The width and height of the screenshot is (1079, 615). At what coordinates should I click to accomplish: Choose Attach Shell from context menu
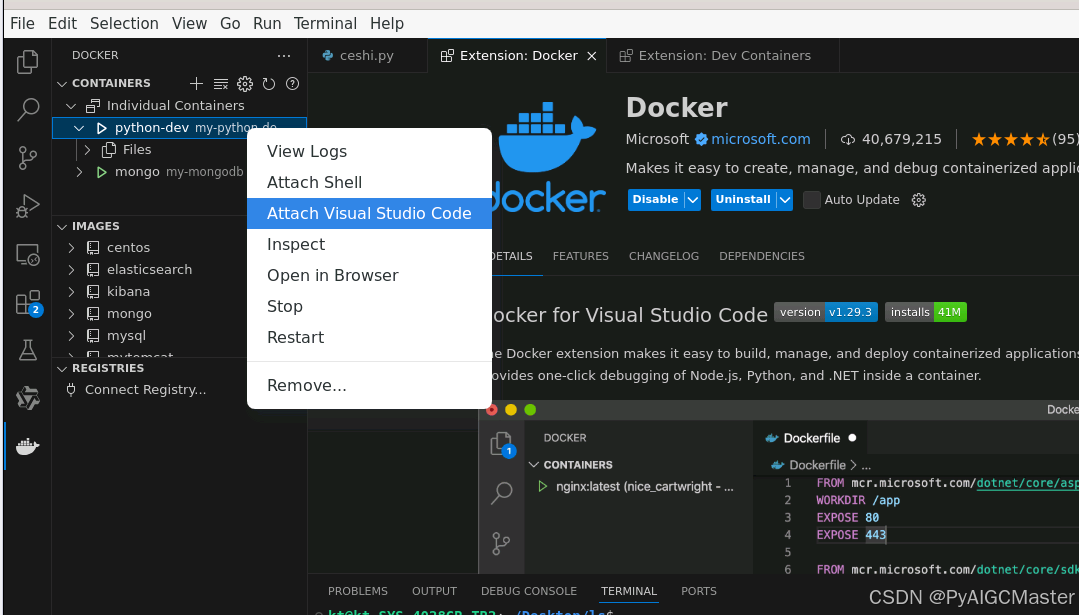pos(369,182)
